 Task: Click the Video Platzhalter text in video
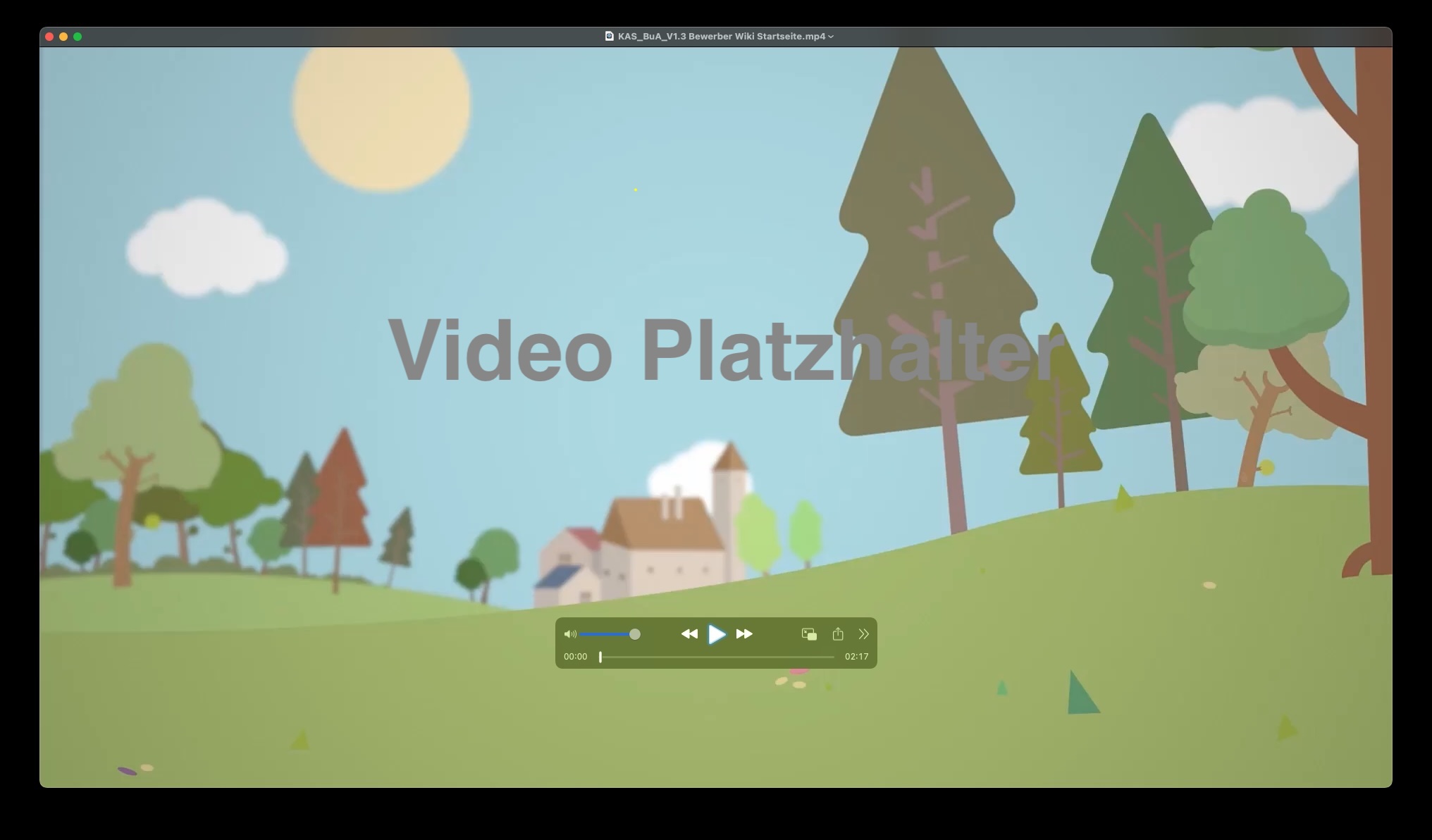coord(726,350)
